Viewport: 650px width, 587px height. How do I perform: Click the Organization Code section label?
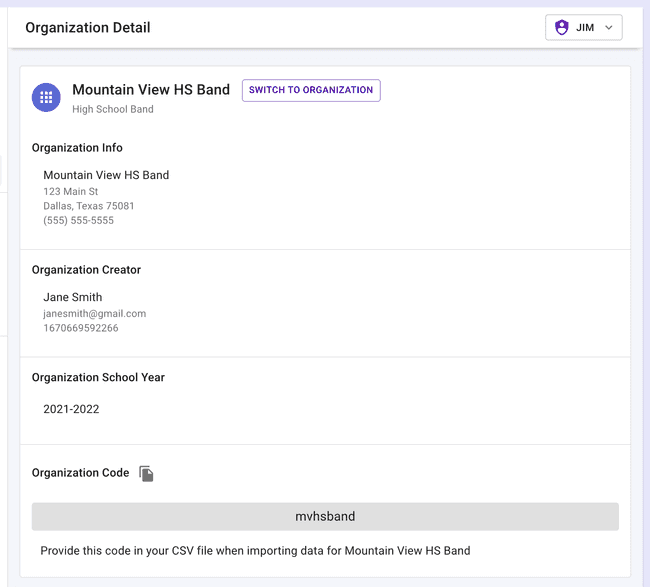80,473
